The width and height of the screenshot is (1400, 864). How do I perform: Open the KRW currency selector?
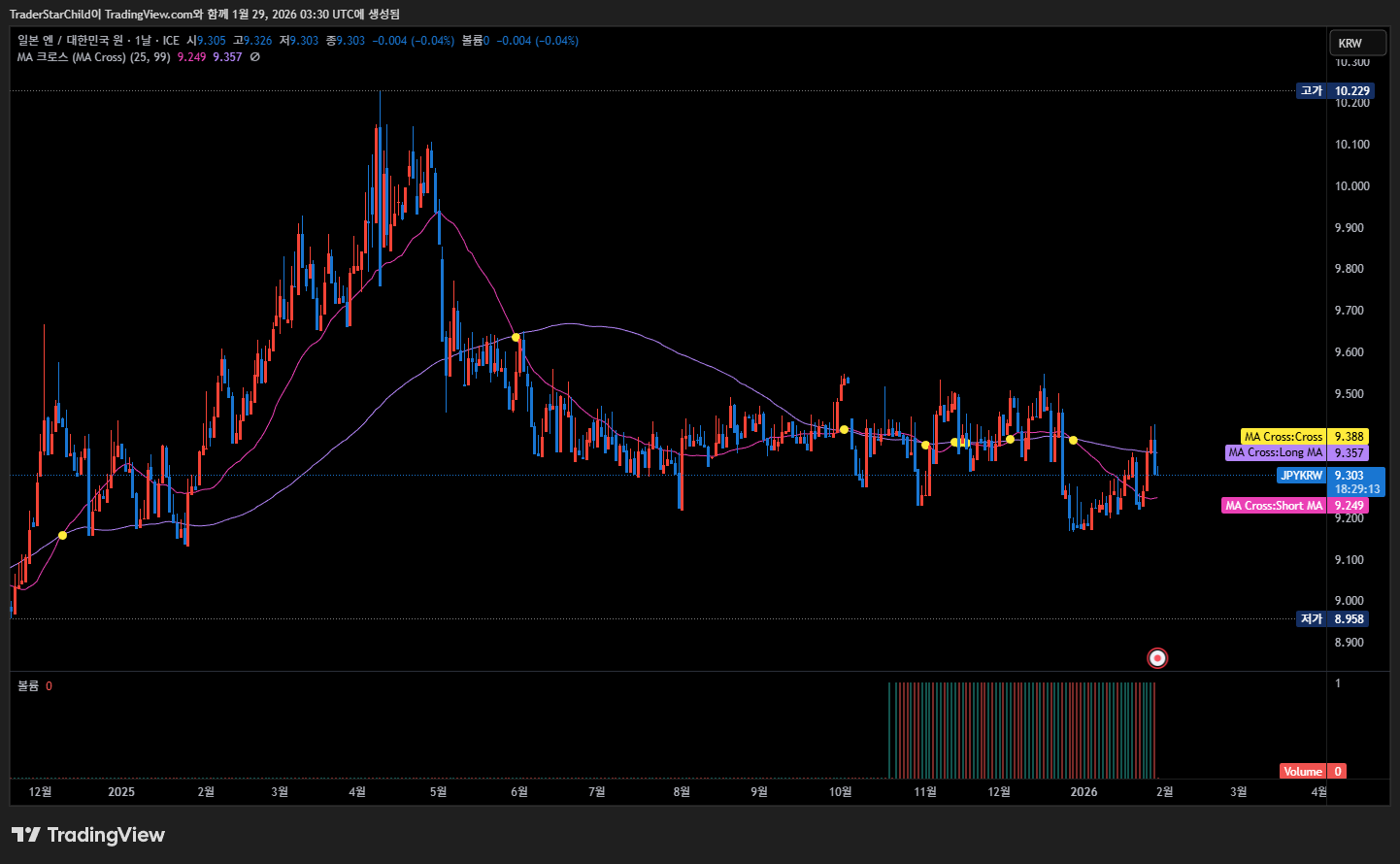coord(1355,43)
